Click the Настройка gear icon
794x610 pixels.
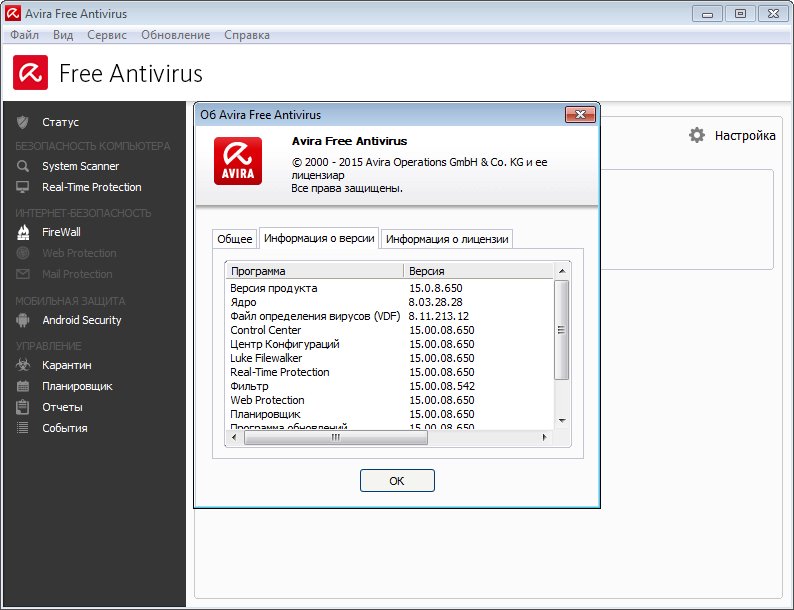pyautogui.click(x=697, y=135)
